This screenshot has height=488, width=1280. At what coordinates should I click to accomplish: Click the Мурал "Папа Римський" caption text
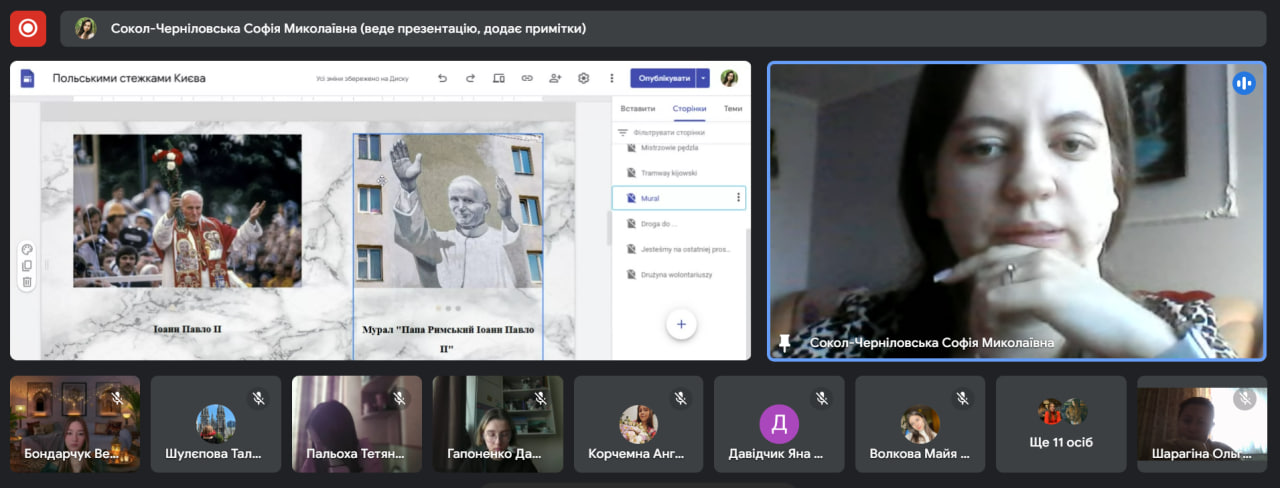[448, 339]
